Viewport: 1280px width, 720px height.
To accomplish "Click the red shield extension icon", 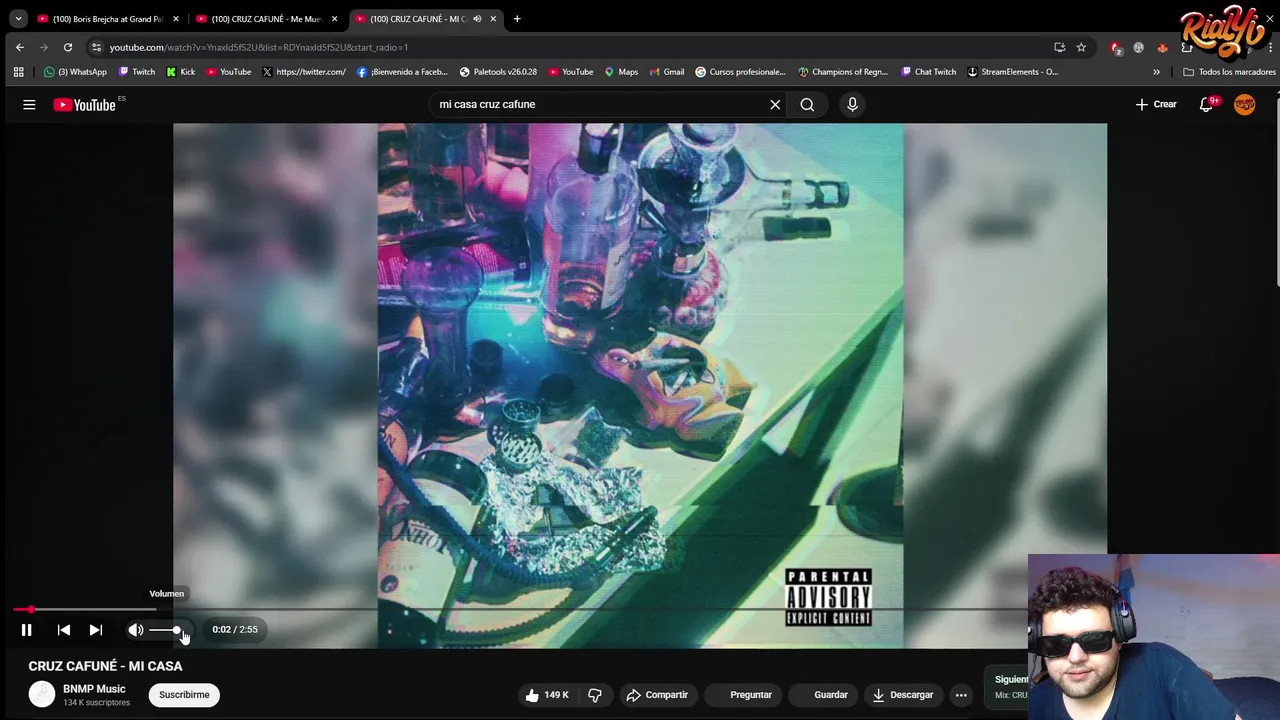I will click(x=1116, y=47).
